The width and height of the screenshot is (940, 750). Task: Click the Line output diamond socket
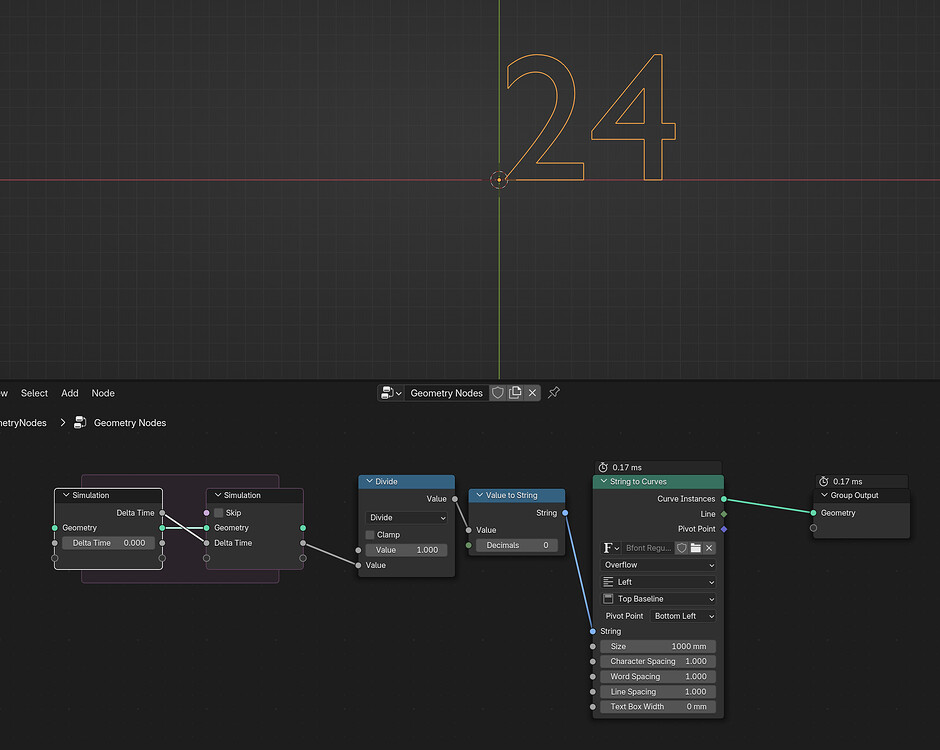(724, 514)
